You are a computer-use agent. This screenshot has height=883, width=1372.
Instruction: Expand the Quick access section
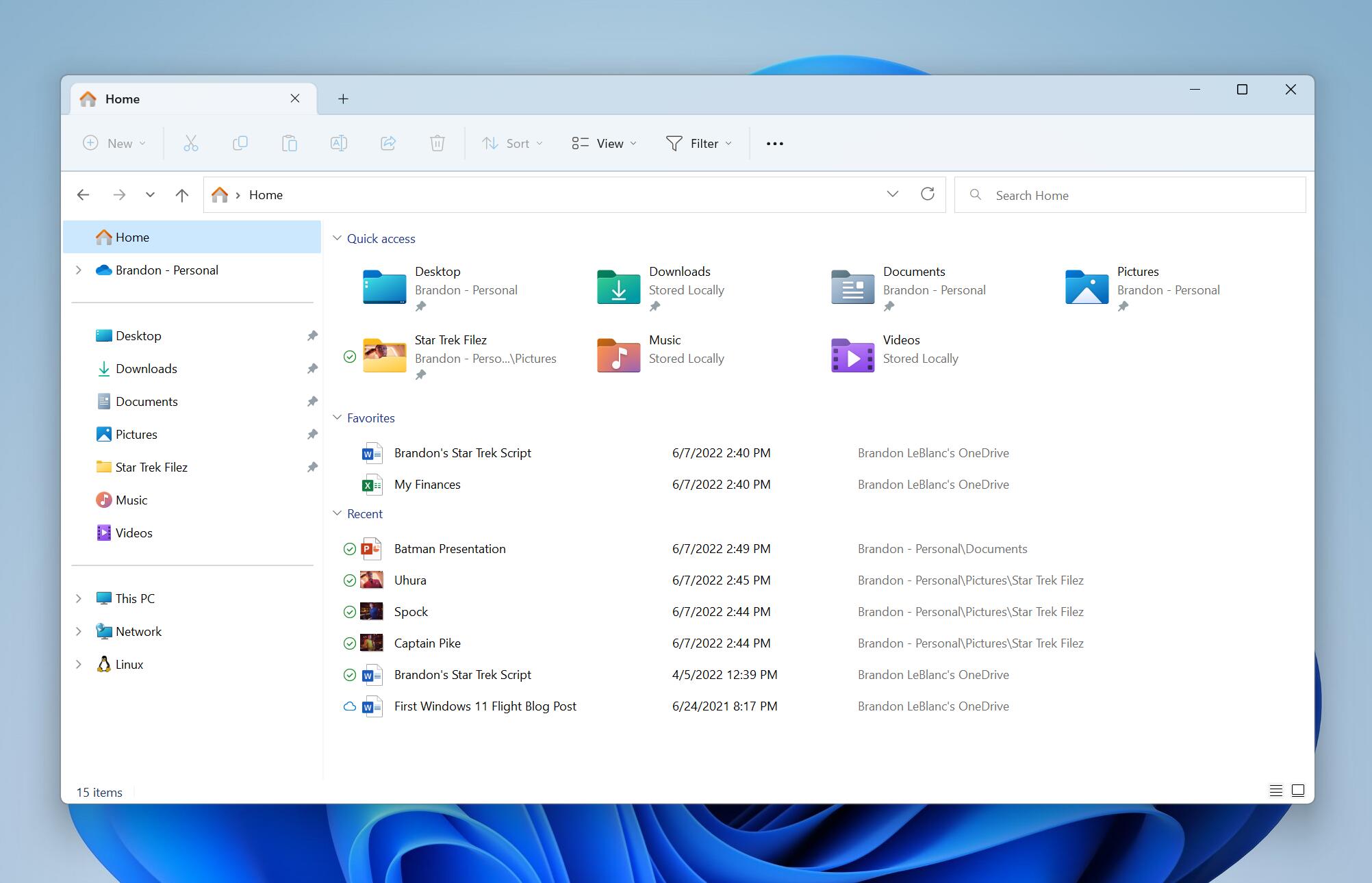(x=335, y=238)
